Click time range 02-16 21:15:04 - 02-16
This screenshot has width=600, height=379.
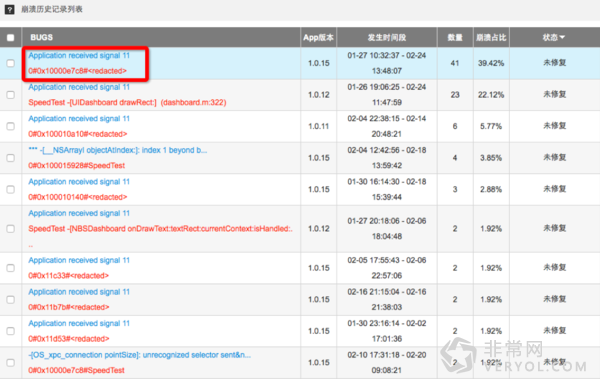[387, 300]
